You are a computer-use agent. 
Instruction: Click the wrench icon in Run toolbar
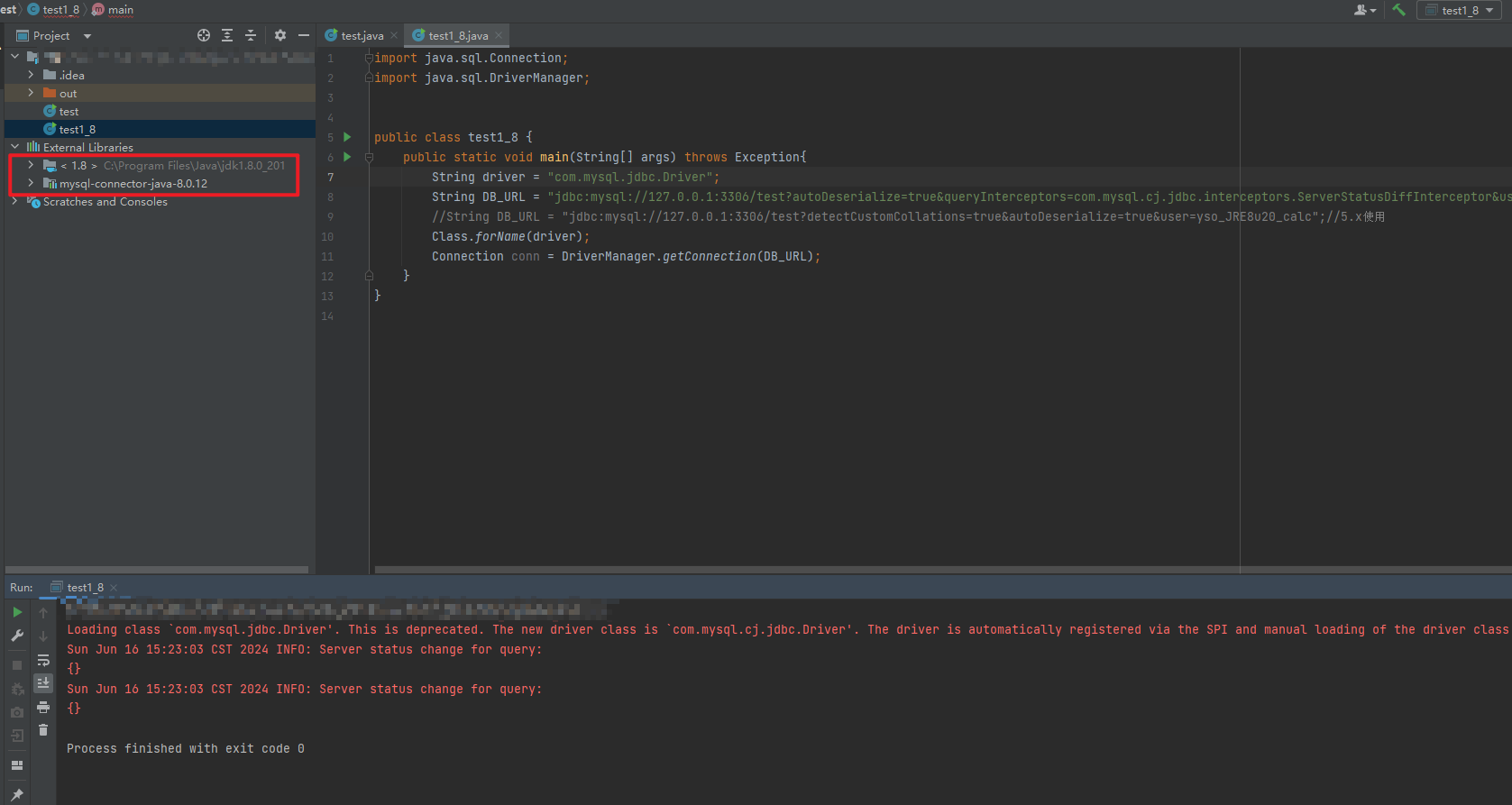pyautogui.click(x=17, y=636)
